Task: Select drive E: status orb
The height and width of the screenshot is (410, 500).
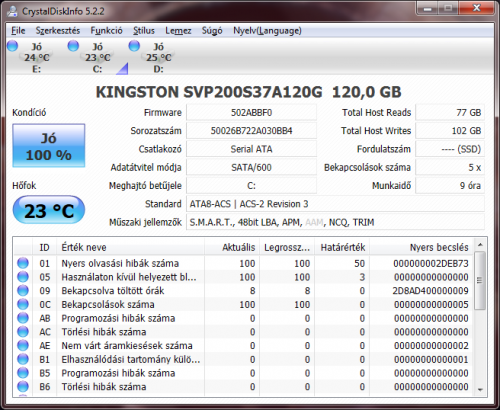Action: click(x=12, y=46)
